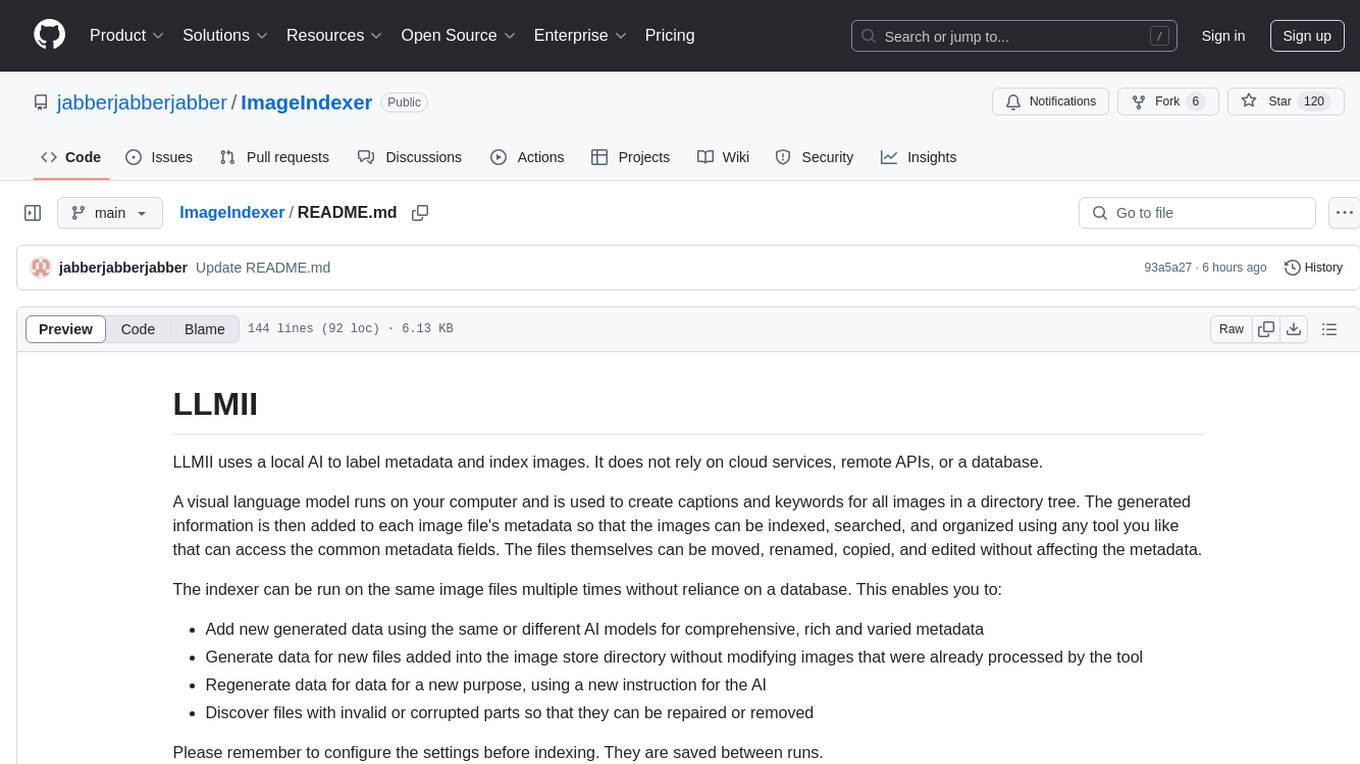Click the Notifications bell button
Screen dimensions: 1360x764
point(1051,102)
